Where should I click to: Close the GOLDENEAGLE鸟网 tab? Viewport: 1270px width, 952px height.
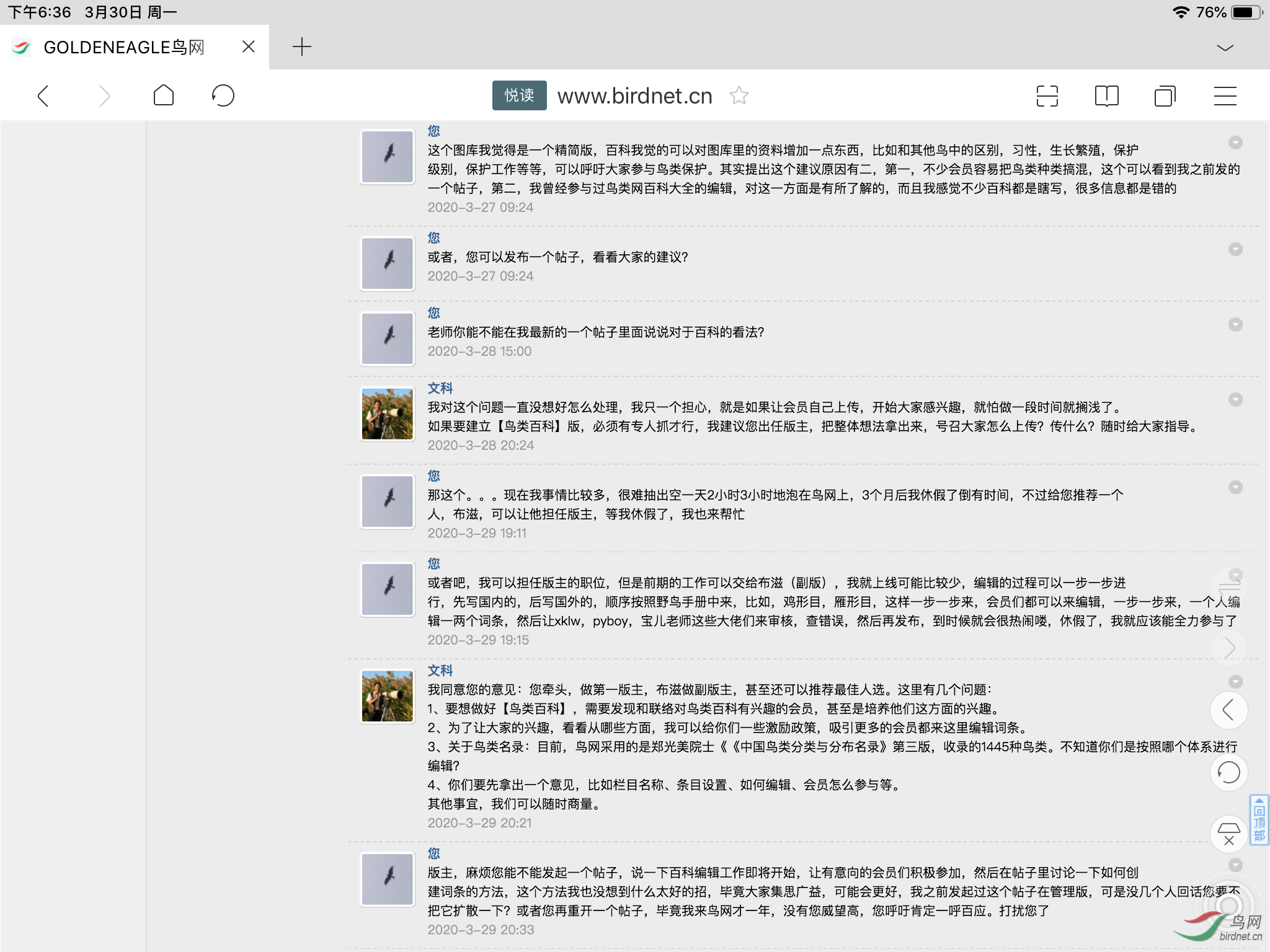[249, 47]
